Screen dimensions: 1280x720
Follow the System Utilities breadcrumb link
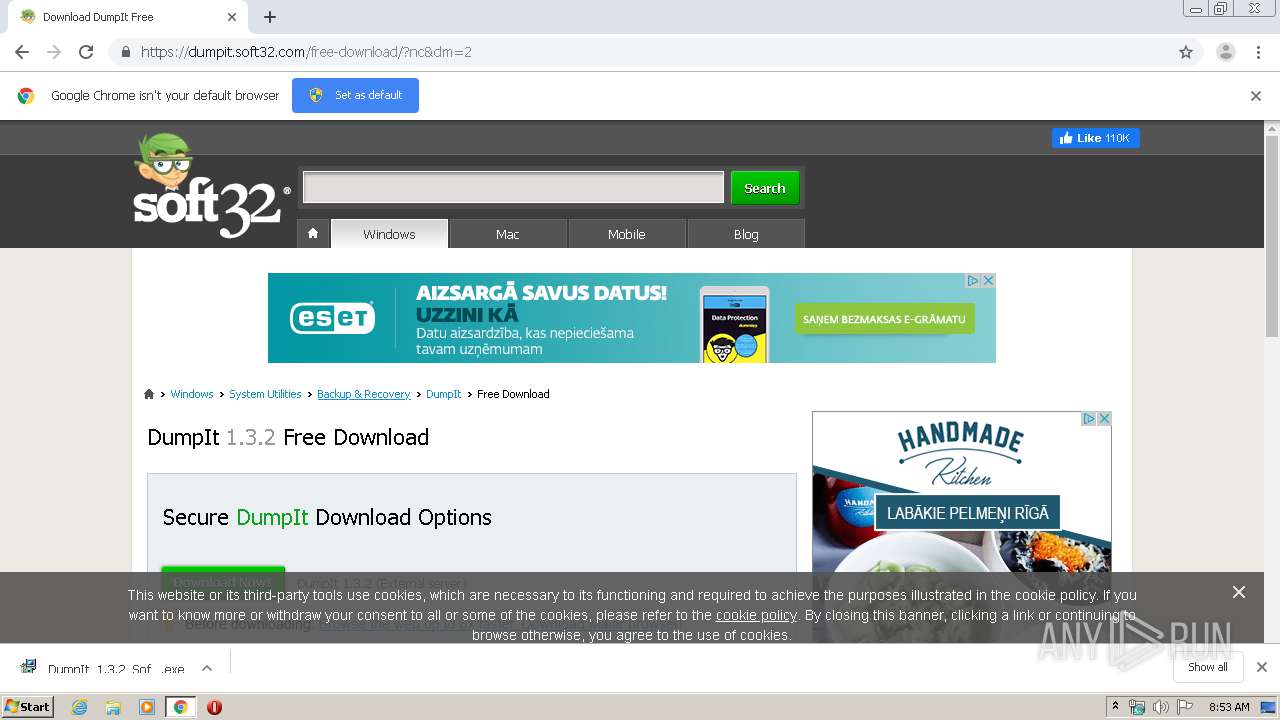pyautogui.click(x=265, y=394)
